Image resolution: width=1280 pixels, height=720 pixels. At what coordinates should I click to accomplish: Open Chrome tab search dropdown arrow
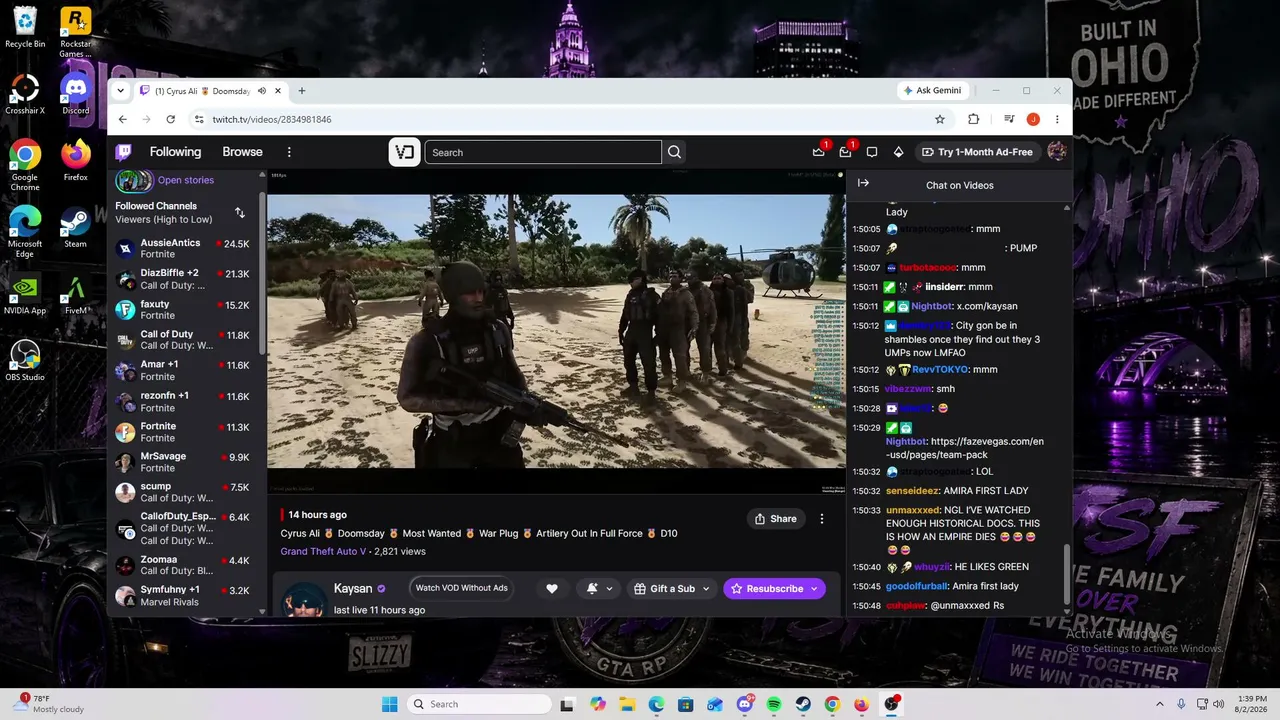click(121, 91)
